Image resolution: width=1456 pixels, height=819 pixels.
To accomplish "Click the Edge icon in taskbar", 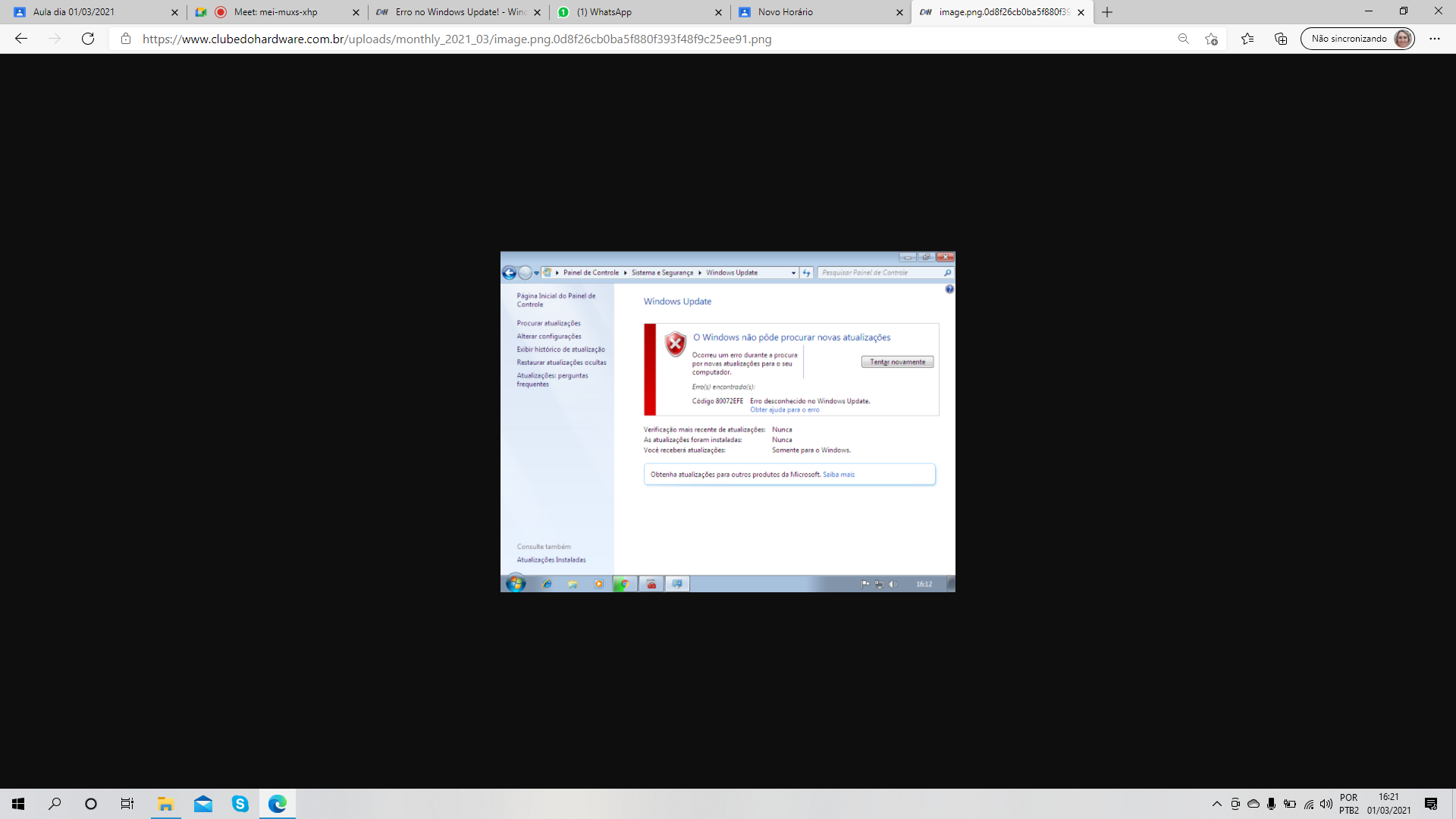I will [278, 804].
